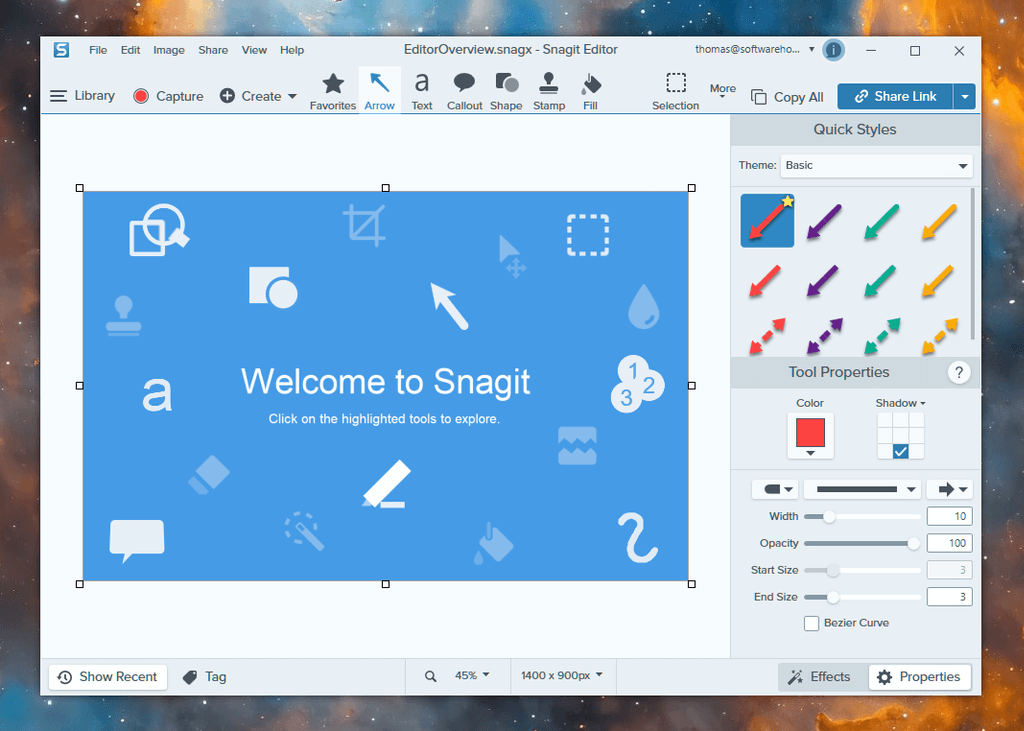This screenshot has width=1024, height=731.
Task: Open Tool Properties help question mark
Action: (959, 372)
